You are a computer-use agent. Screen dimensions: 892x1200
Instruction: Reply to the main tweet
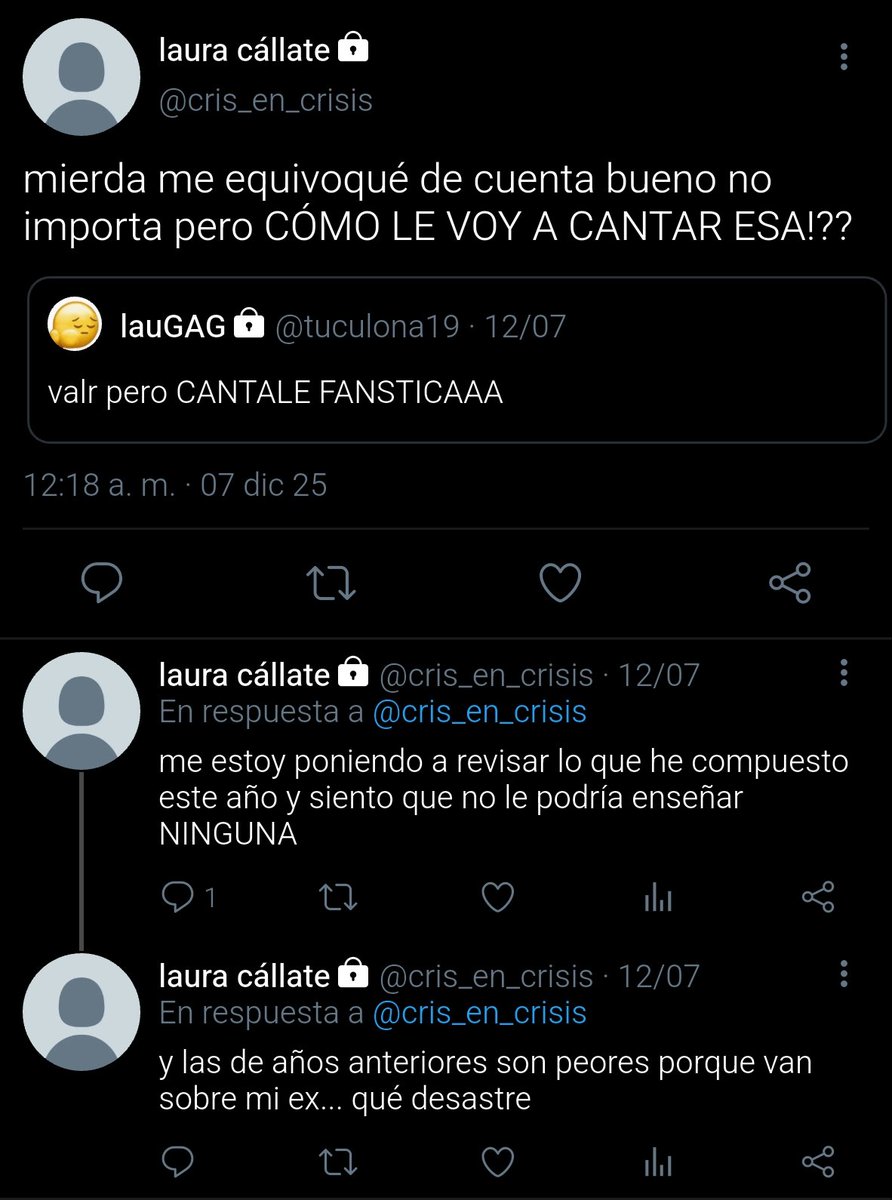tap(100, 582)
